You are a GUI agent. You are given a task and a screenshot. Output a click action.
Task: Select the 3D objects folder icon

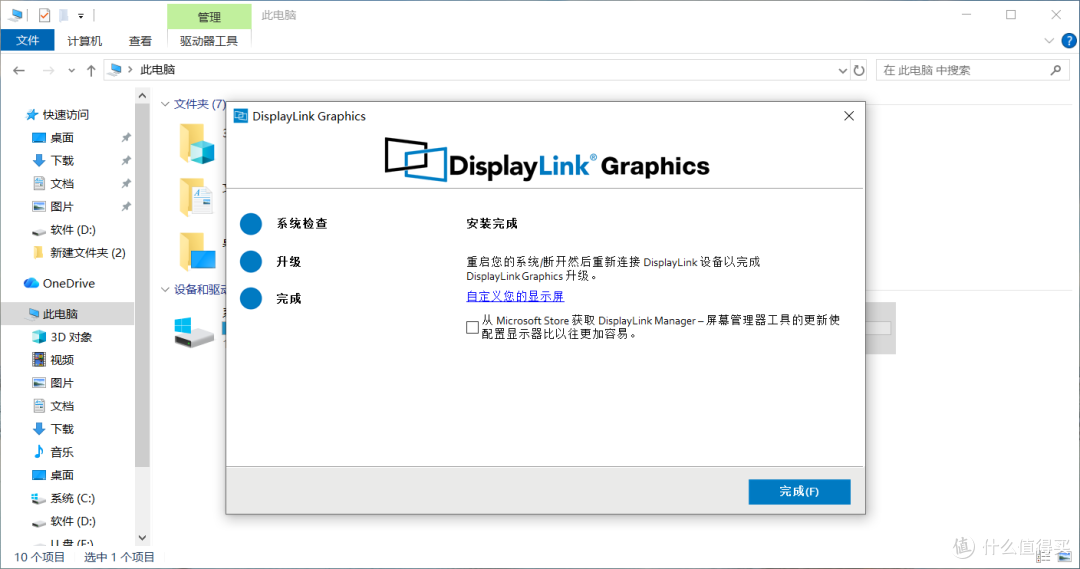(197, 143)
